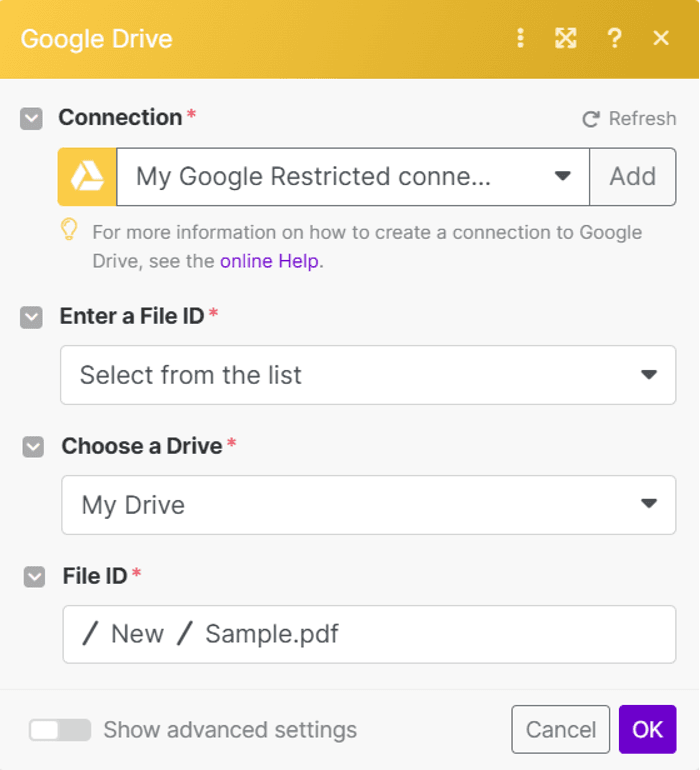Open the online Help link
This screenshot has width=700, height=770.
[271, 261]
